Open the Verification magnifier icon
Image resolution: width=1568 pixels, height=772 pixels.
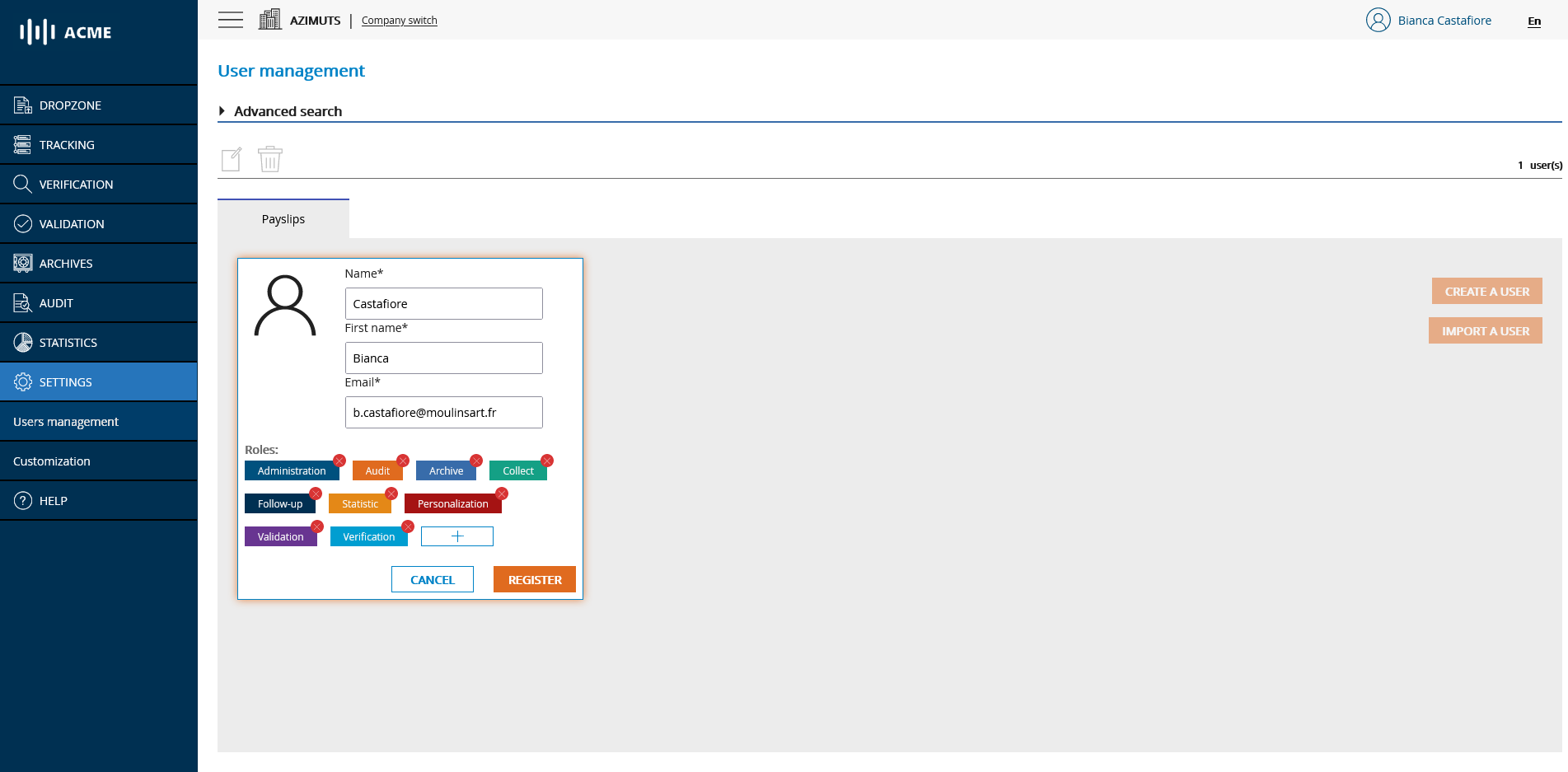22,184
